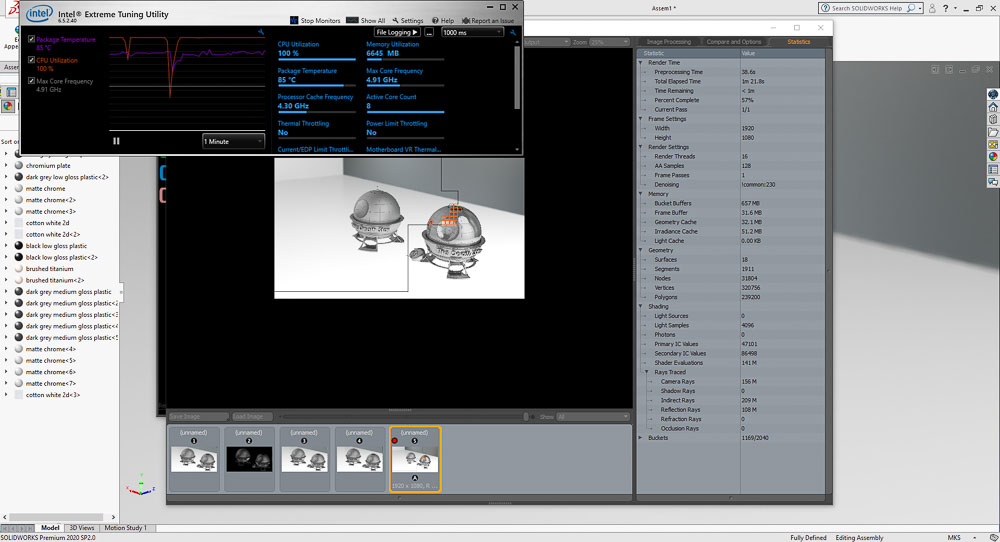1000x542 pixels.
Task: Click Stop Monitors in Intel XTU
Action: click(x=315, y=20)
